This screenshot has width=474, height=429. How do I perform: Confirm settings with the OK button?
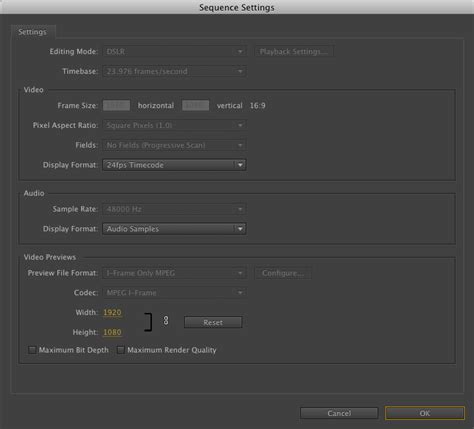pos(425,413)
